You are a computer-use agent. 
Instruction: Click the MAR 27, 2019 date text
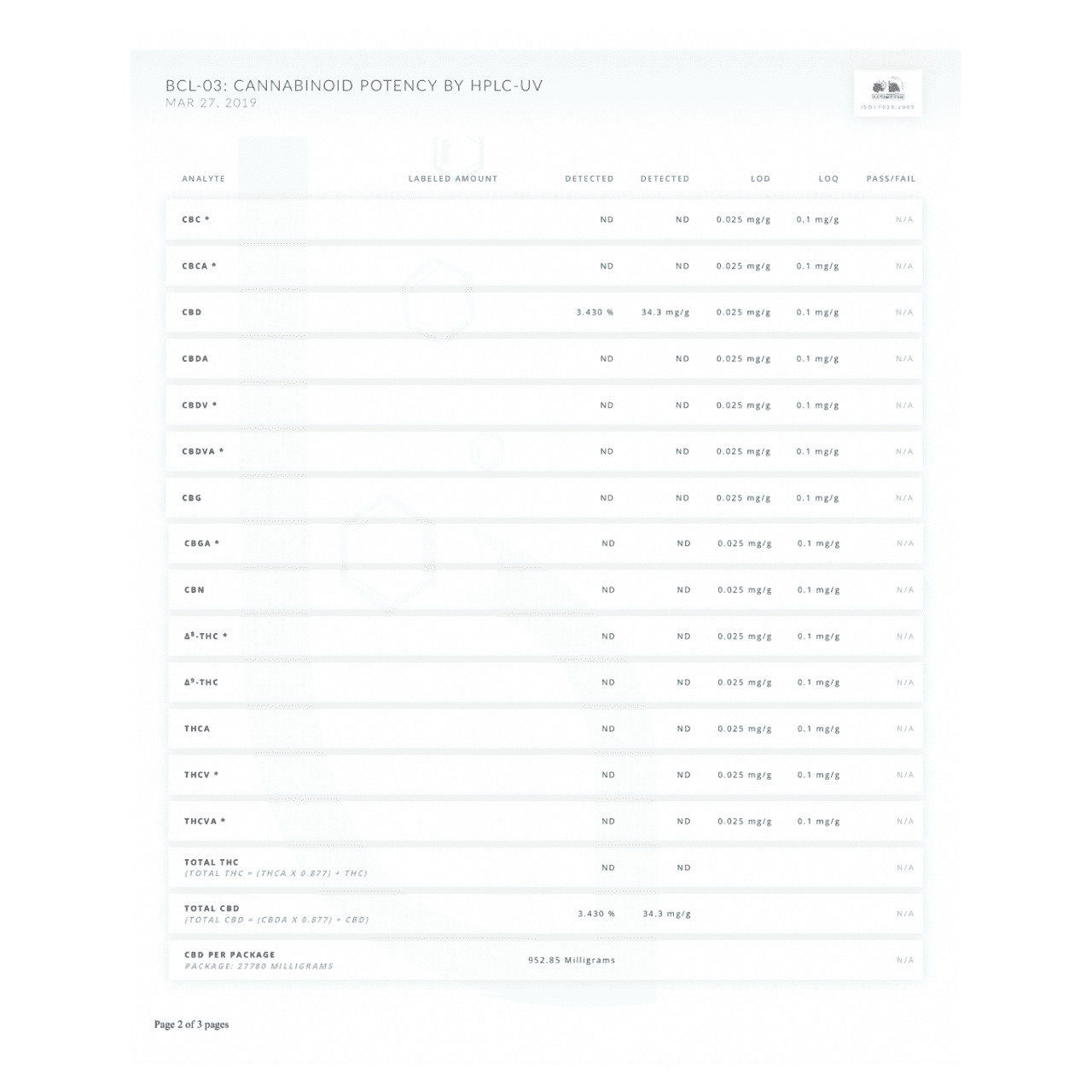click(x=212, y=103)
